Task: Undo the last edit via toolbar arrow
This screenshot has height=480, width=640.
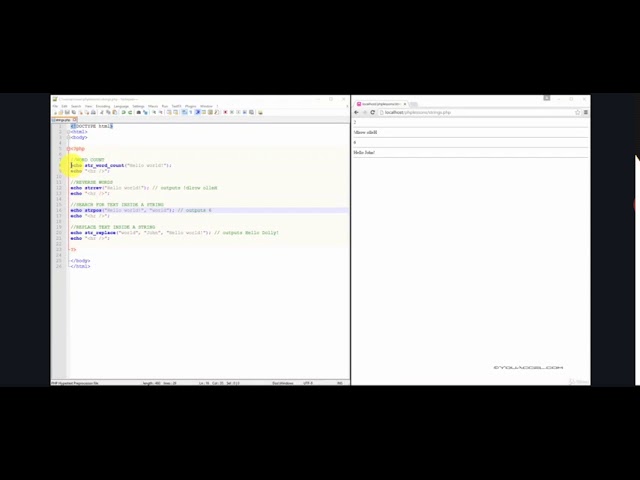Action: (123, 112)
